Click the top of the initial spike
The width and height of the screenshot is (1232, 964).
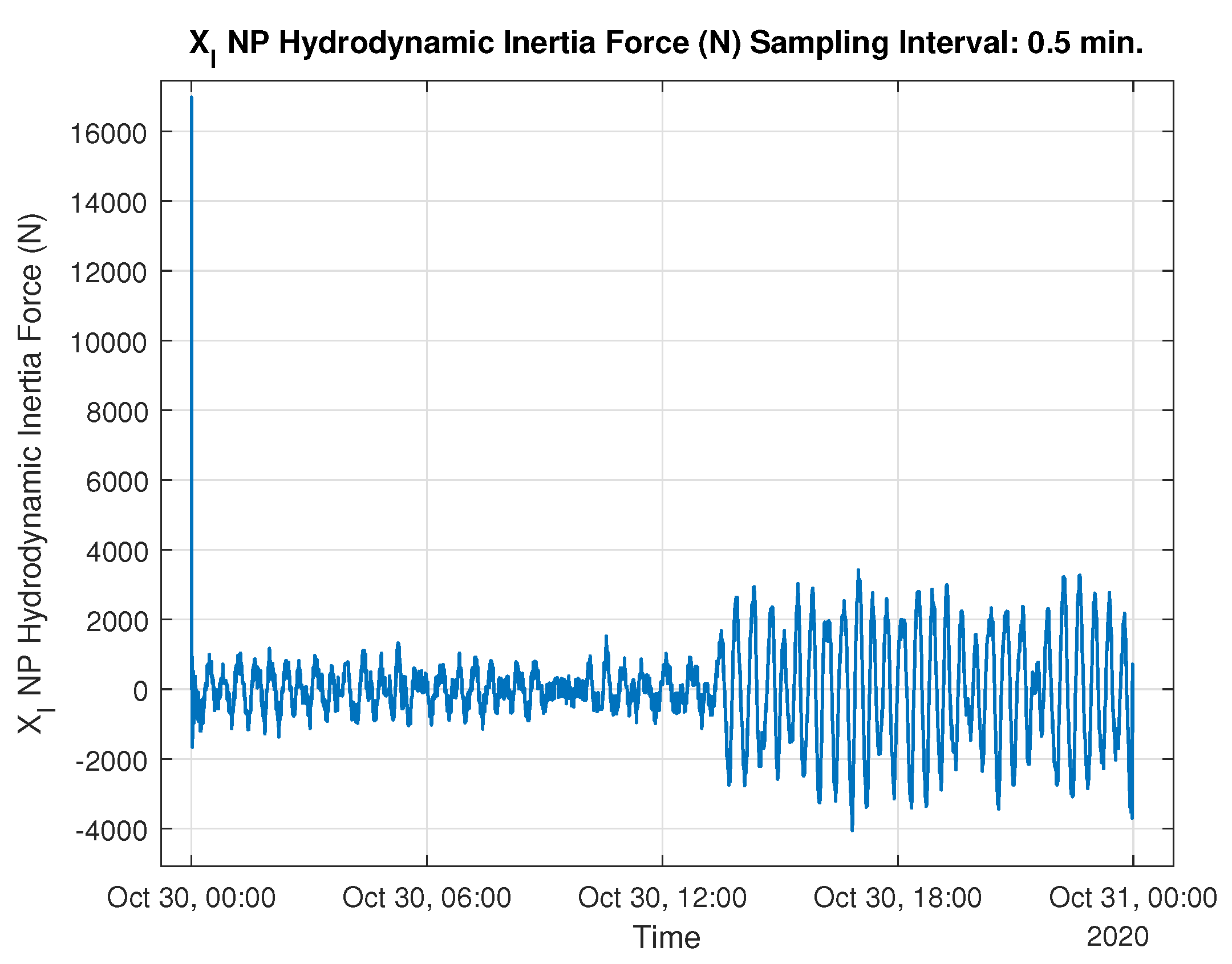(x=192, y=98)
